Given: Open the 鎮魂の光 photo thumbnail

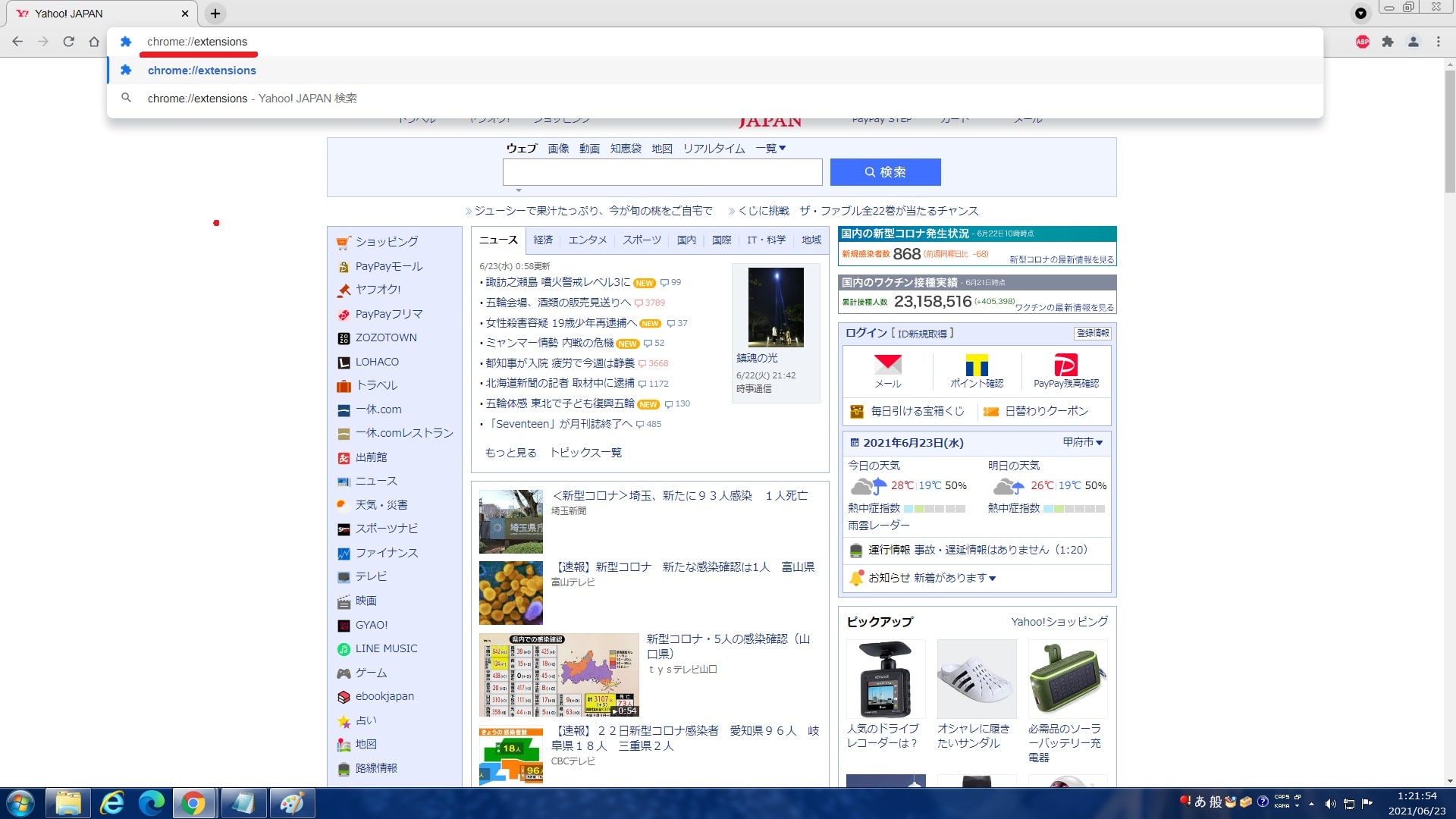Looking at the screenshot, I should click(775, 307).
